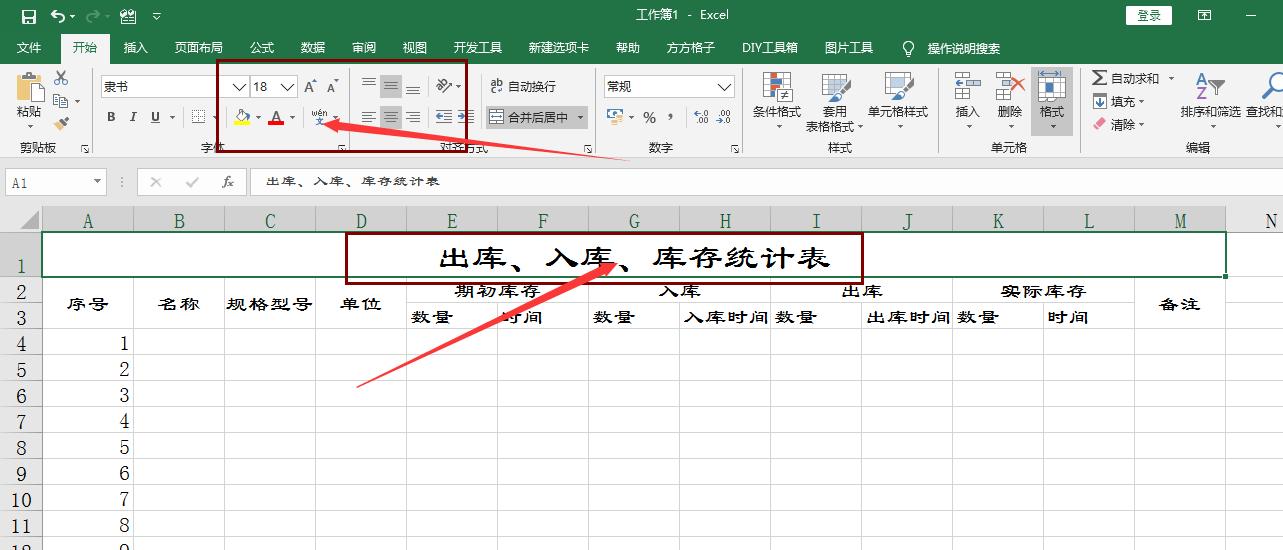This screenshot has width=1283, height=550.
Task: Undo the last action
Action: point(59,16)
